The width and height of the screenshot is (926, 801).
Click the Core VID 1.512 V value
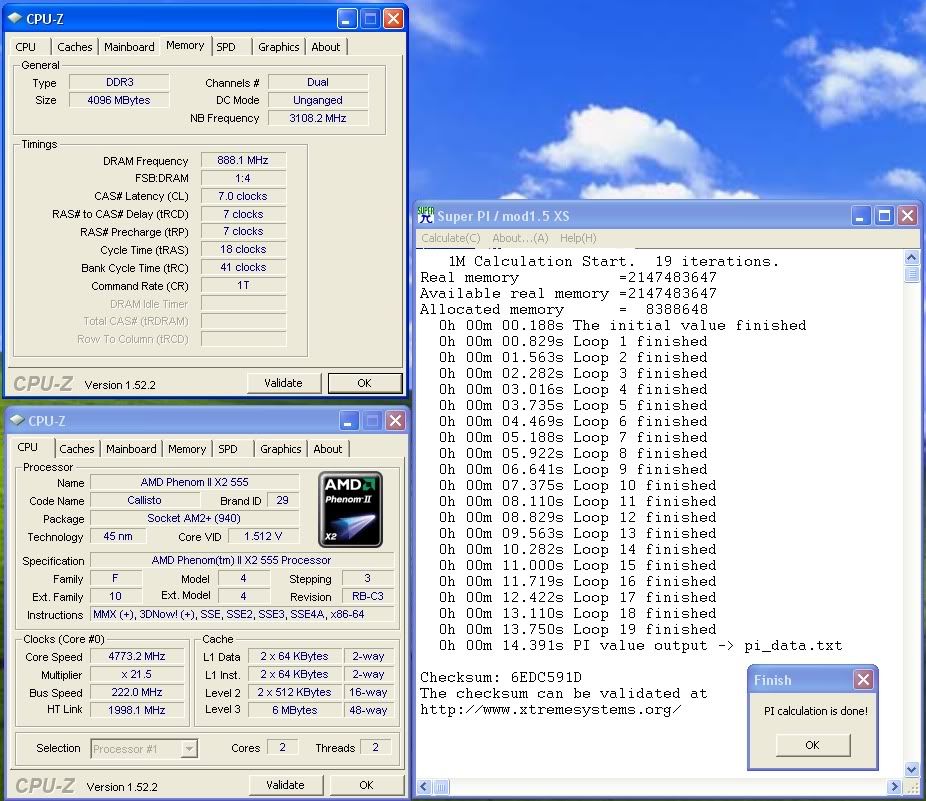[x=263, y=536]
